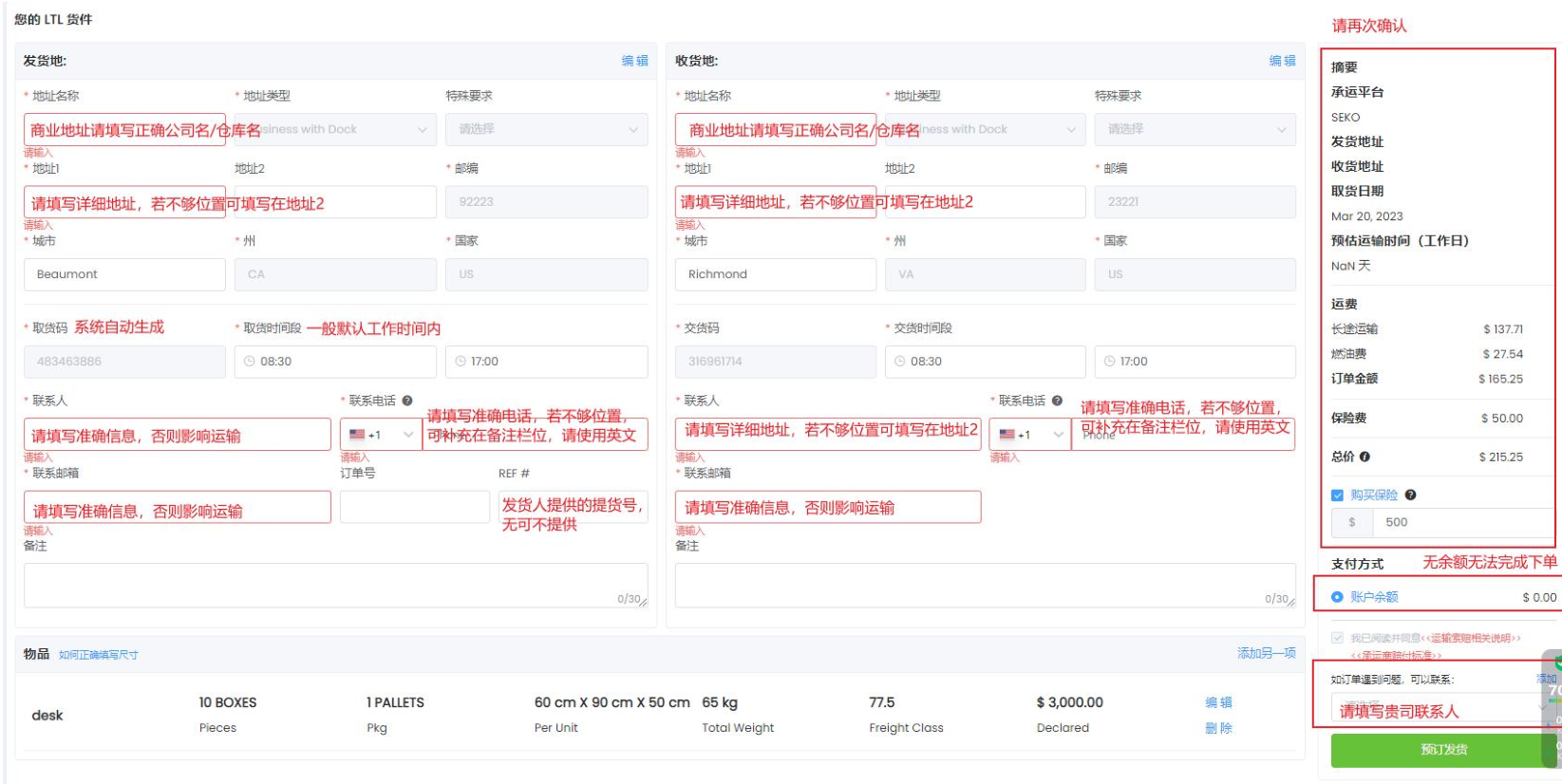Toggle the 我已阅读并同意 agreement checkbox

click(1337, 638)
